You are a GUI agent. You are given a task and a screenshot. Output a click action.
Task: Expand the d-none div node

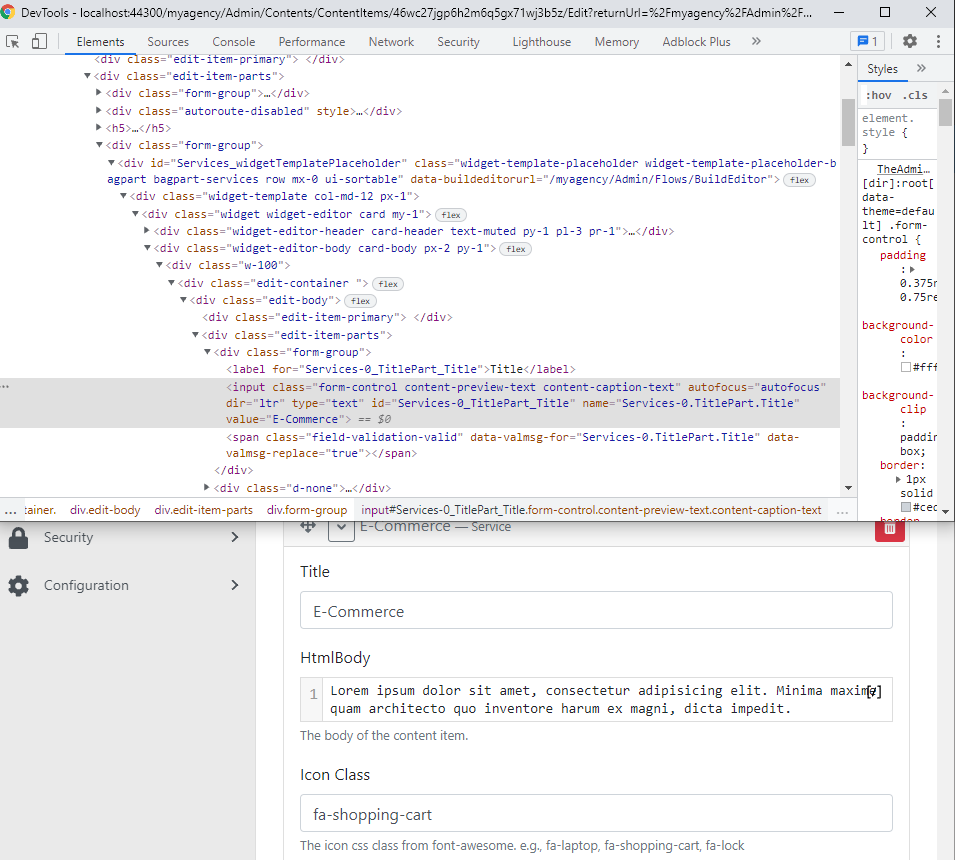[x=206, y=487]
